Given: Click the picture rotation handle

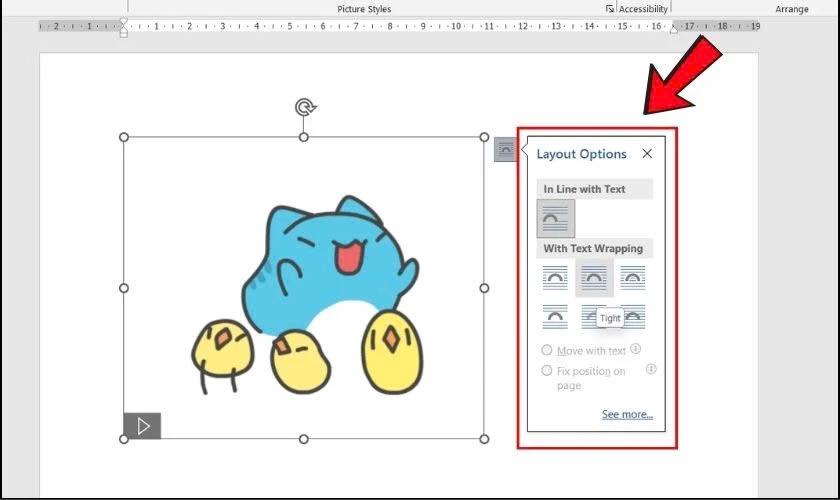Looking at the screenshot, I should click(x=305, y=107).
